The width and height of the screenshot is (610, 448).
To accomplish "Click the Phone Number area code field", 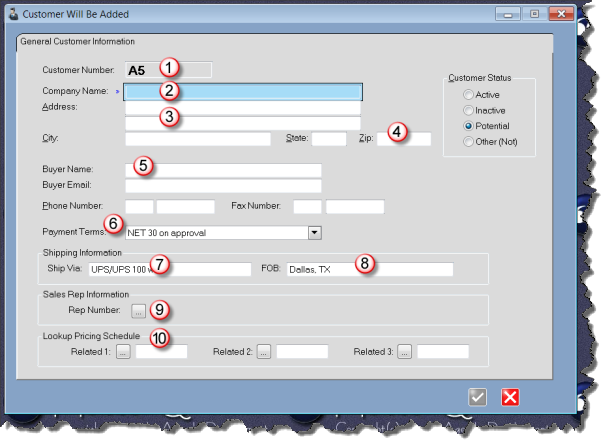I will pos(139,206).
